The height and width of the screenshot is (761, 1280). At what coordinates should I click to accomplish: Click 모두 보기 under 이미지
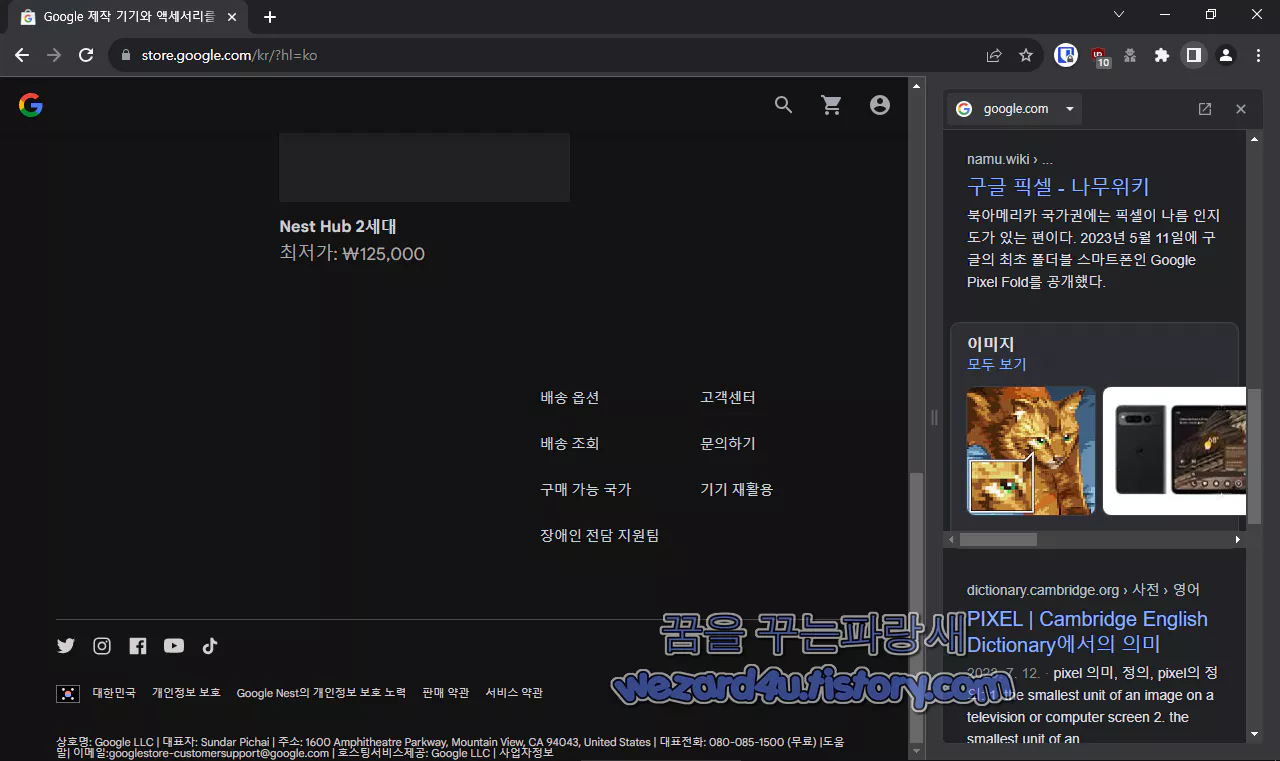(x=997, y=365)
